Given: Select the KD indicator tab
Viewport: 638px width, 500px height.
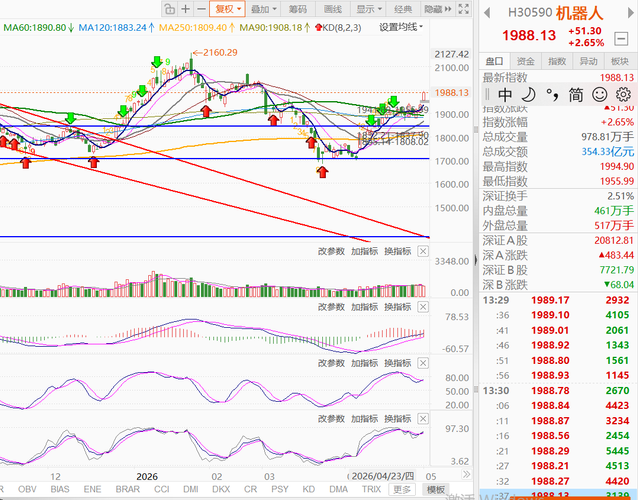Looking at the screenshot, I should (x=308, y=489).
